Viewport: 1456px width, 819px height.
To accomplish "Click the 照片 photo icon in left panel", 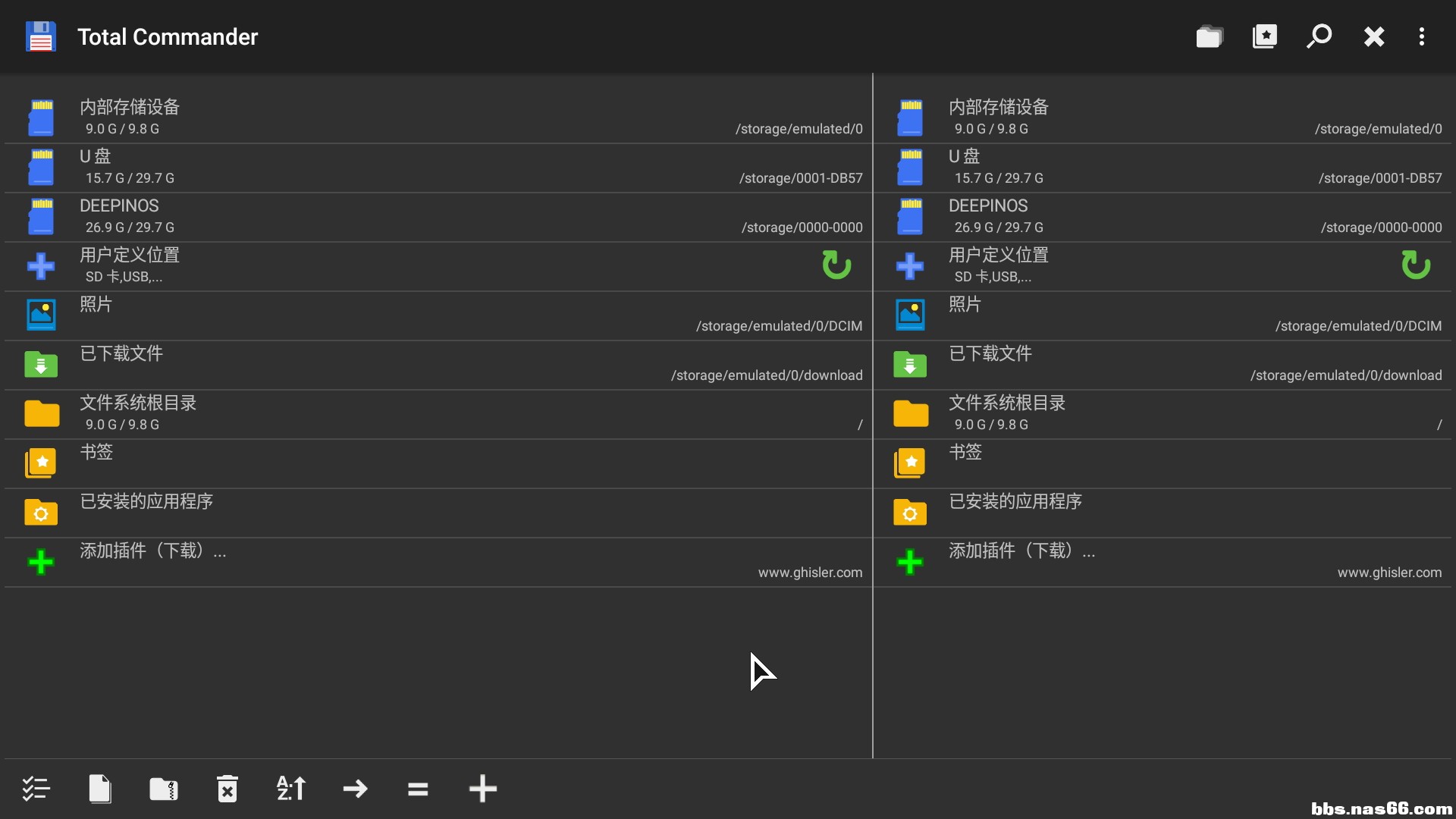I will click(x=41, y=315).
